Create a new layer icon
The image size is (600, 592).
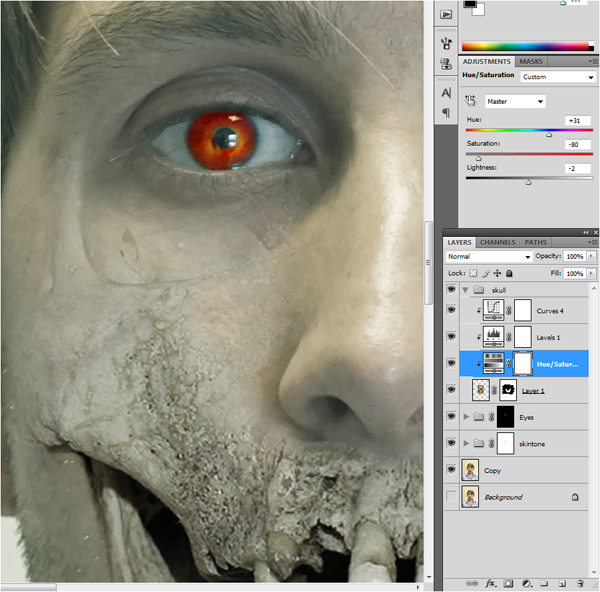[x=562, y=584]
